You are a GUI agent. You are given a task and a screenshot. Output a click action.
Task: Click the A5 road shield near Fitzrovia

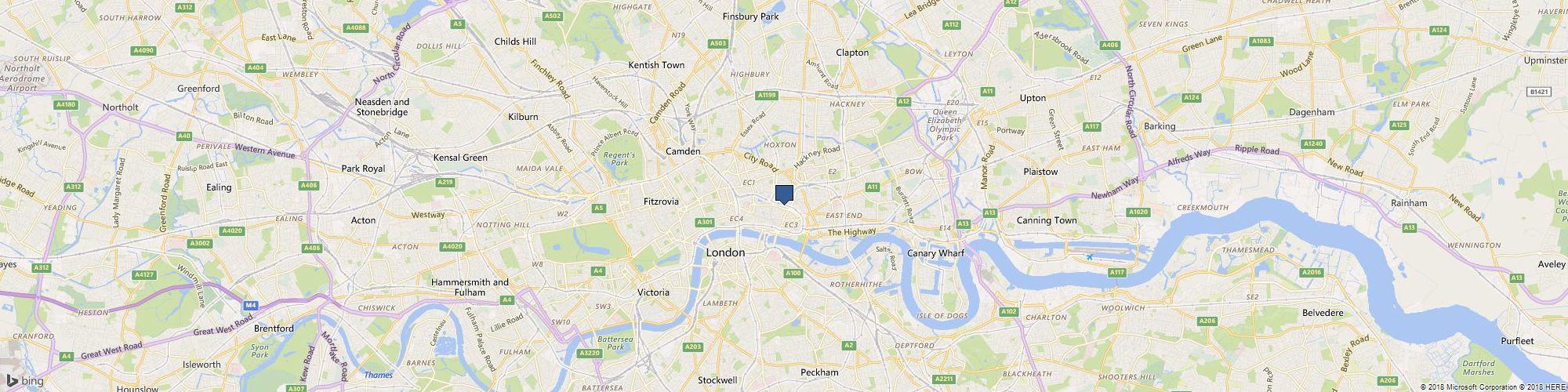(x=599, y=208)
